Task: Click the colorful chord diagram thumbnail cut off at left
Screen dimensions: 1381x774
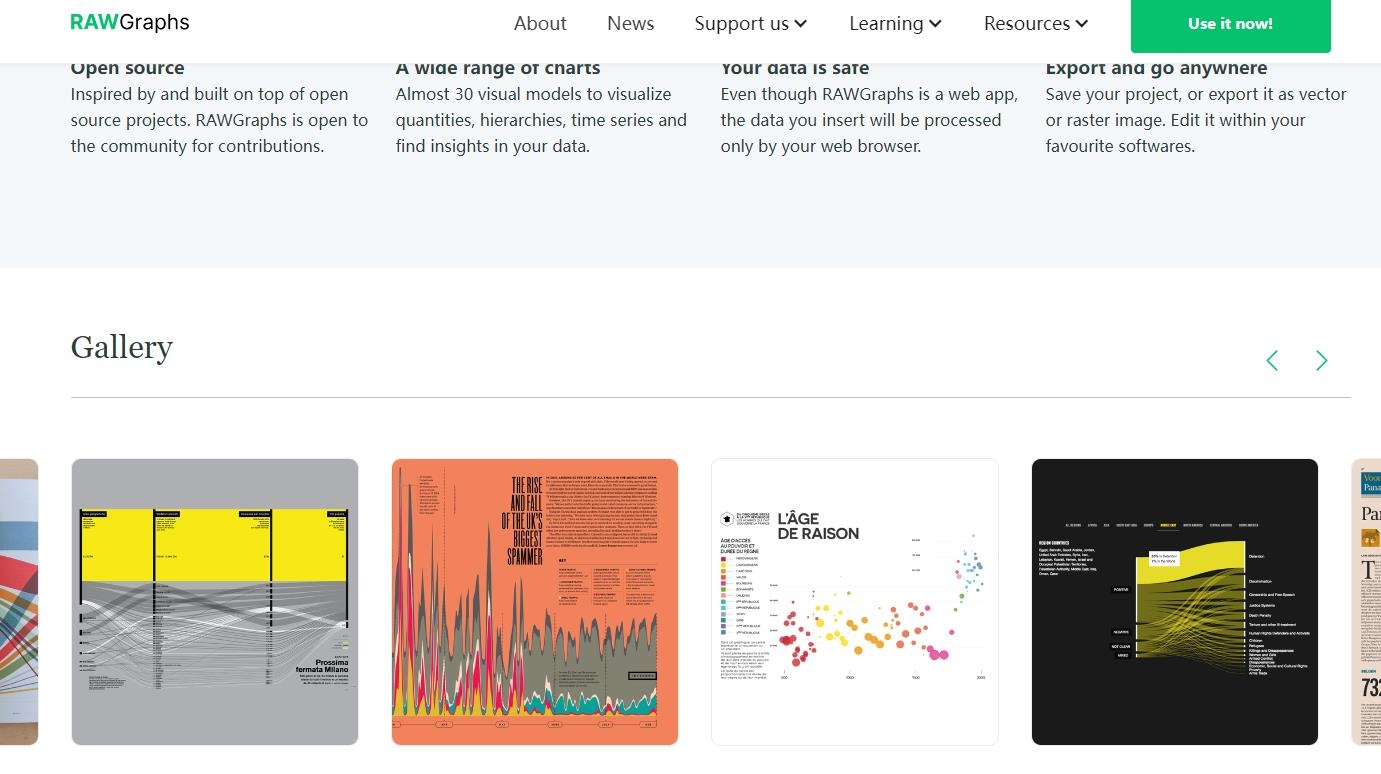Action: (x=19, y=602)
